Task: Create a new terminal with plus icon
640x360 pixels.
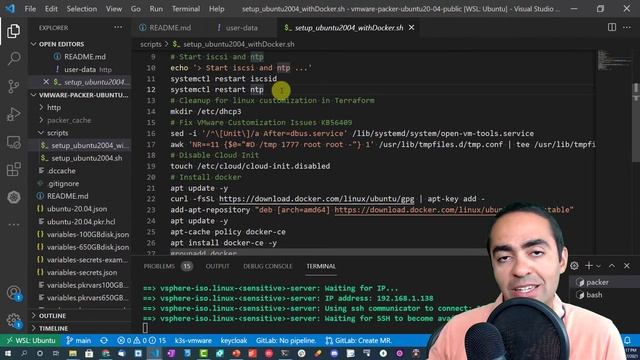Action: pyautogui.click(x=589, y=266)
